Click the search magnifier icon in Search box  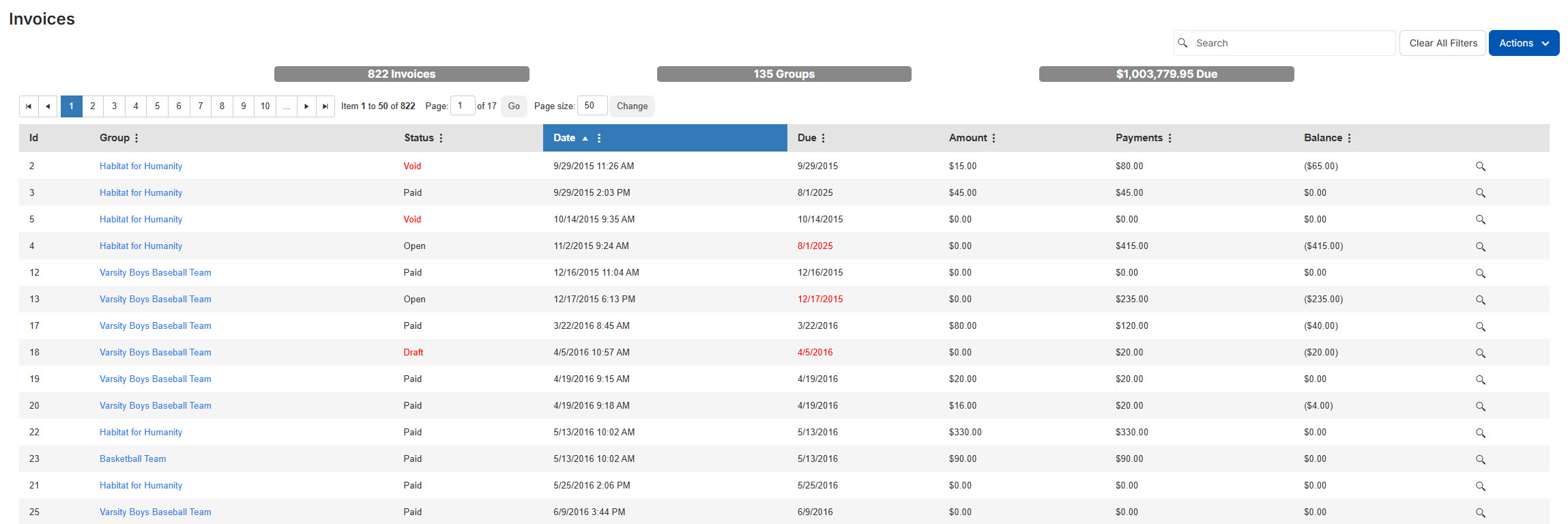tap(1183, 43)
